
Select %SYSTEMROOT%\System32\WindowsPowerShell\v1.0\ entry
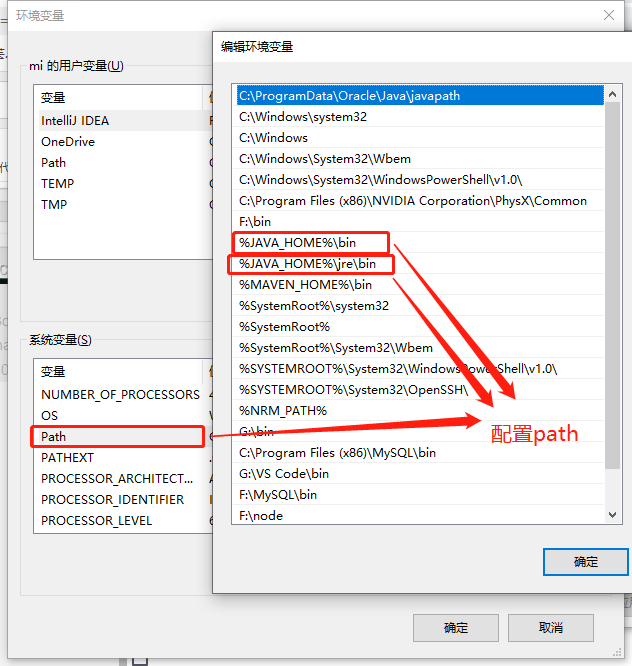pos(420,369)
